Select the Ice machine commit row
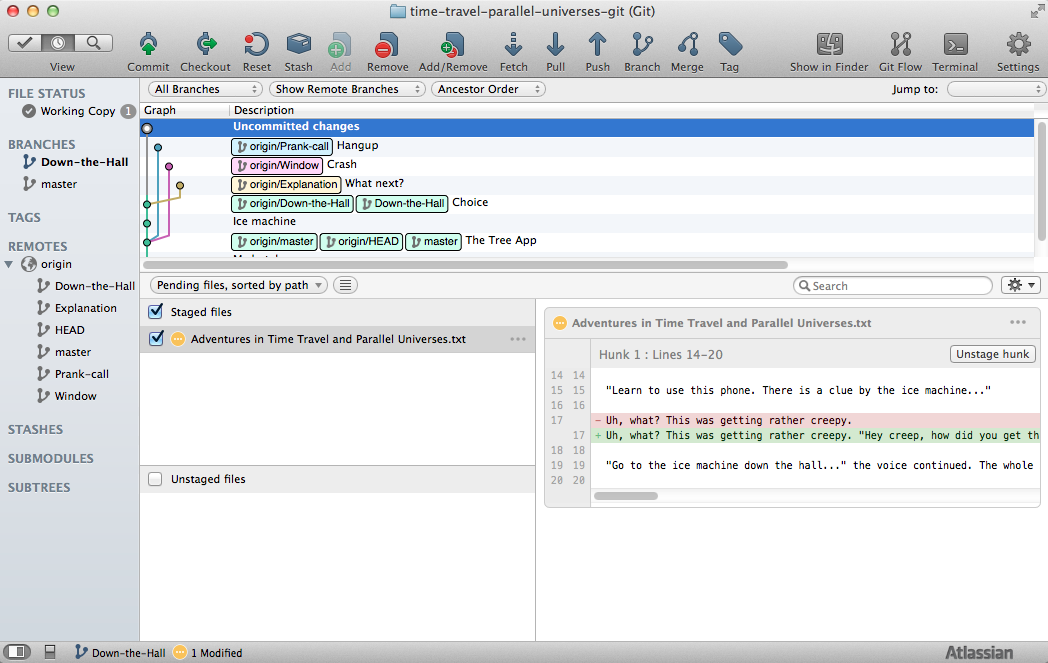 (x=587, y=221)
